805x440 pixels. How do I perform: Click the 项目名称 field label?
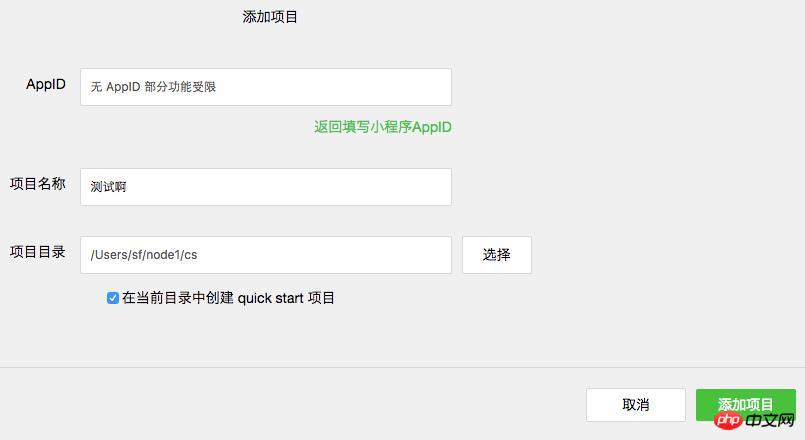37,184
